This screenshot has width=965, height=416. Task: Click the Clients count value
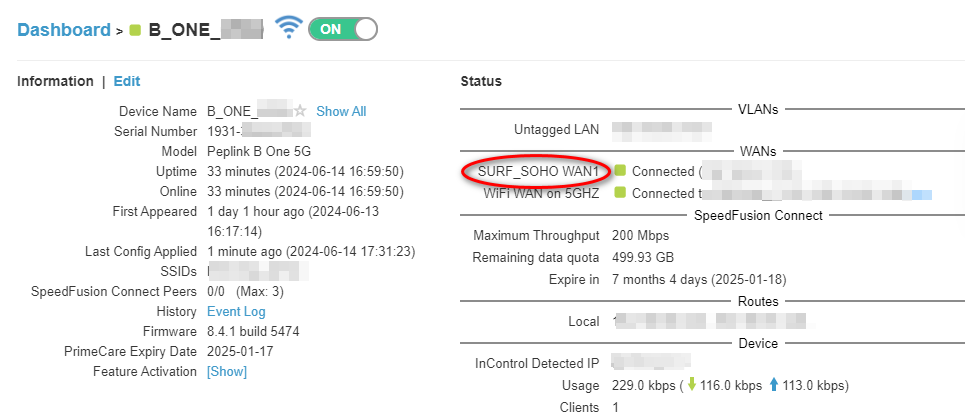615,407
